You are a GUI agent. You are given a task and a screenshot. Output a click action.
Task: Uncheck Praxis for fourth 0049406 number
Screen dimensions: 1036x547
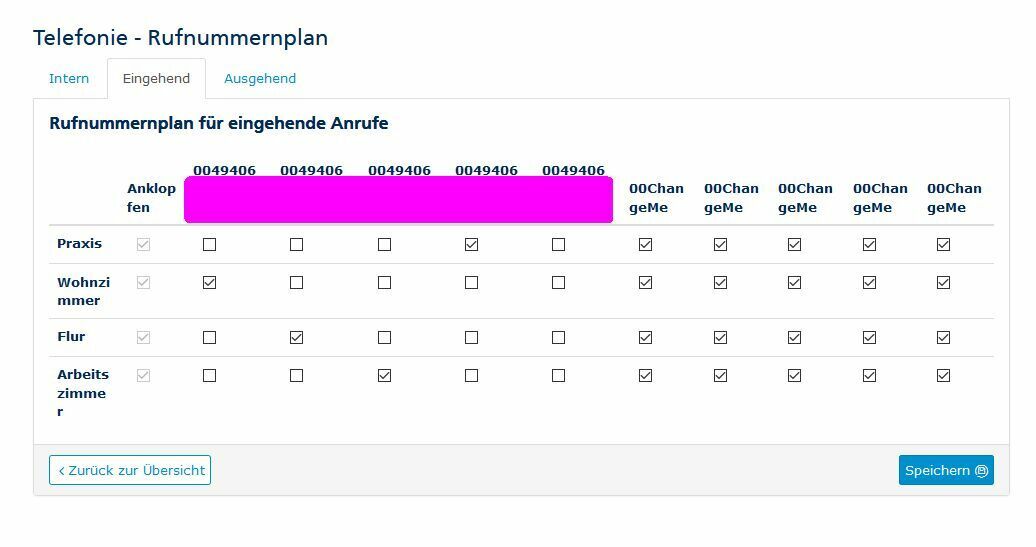click(471, 244)
